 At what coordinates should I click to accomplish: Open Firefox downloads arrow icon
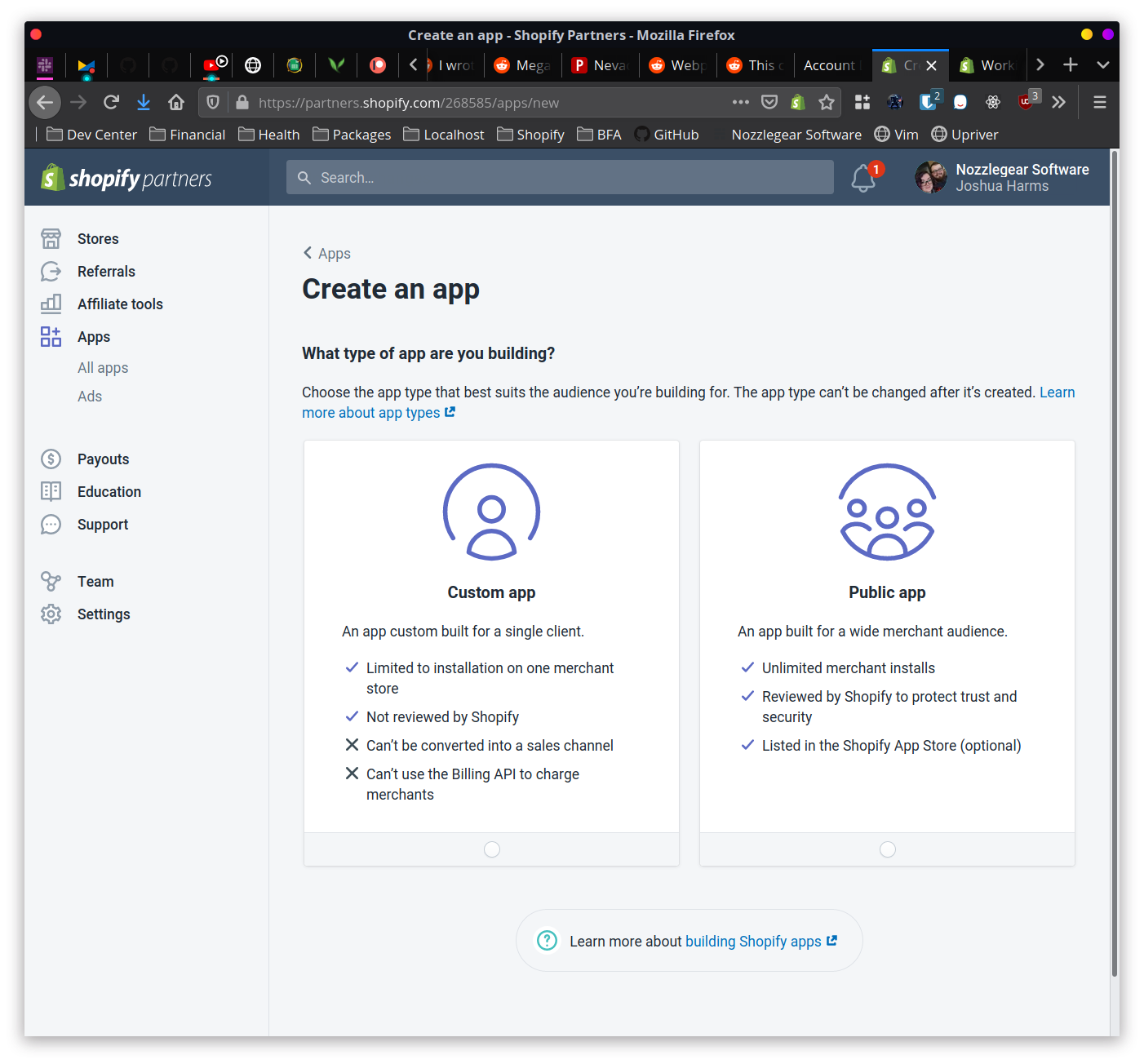[x=144, y=102]
